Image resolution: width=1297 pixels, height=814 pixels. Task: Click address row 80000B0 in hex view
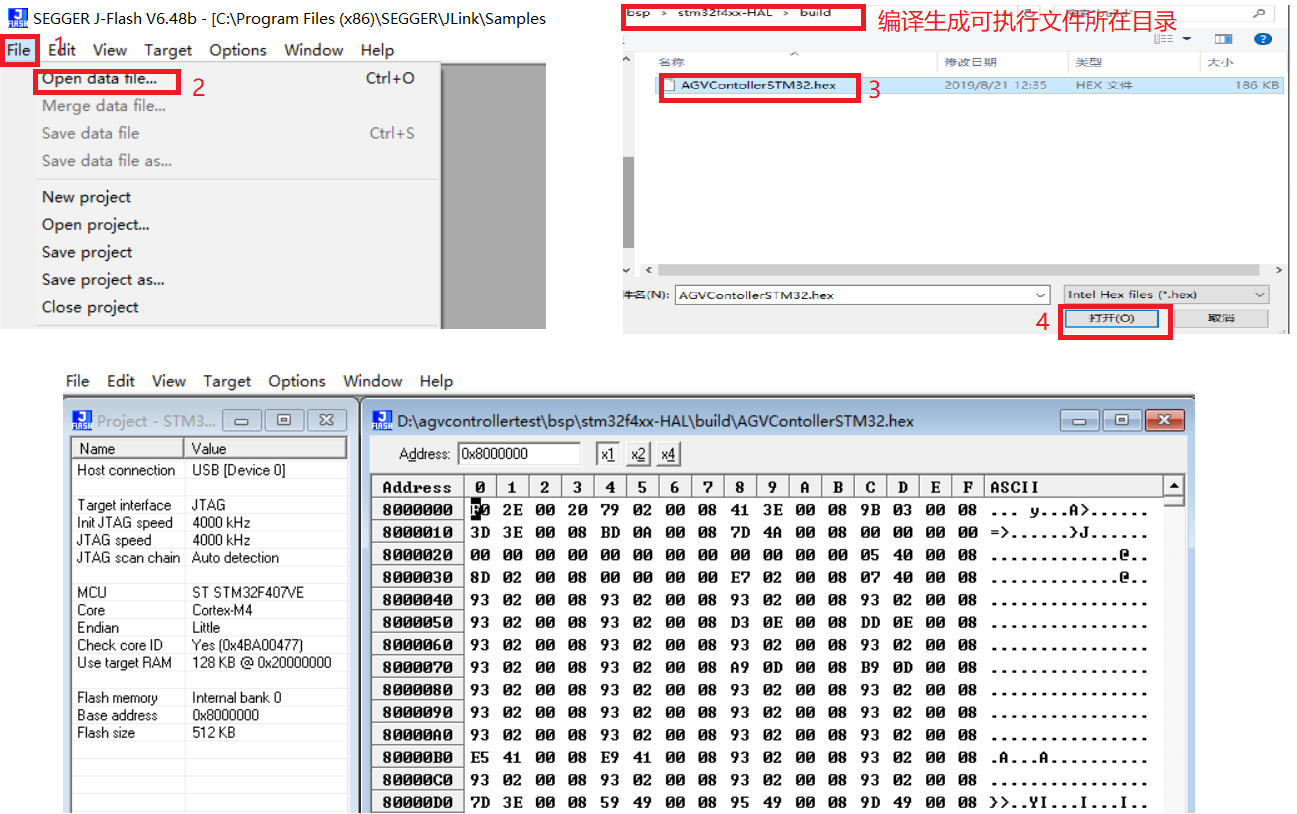(x=418, y=757)
